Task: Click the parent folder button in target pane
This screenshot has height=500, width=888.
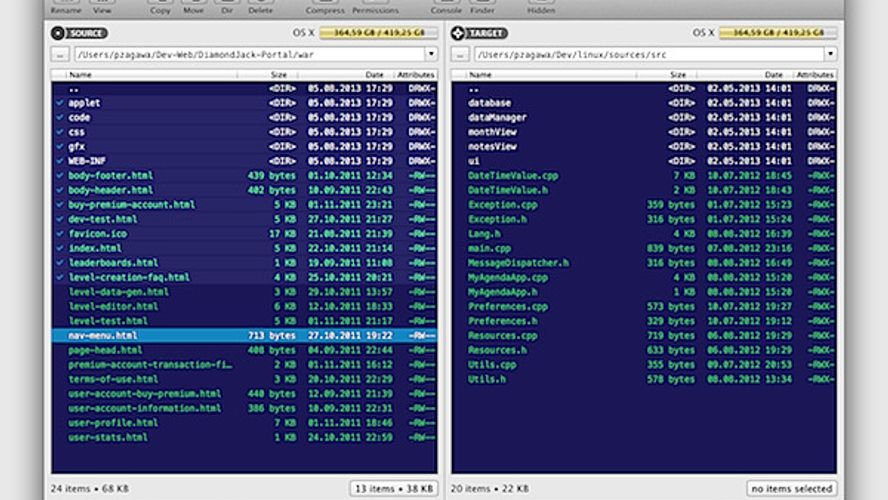Action: (x=460, y=54)
